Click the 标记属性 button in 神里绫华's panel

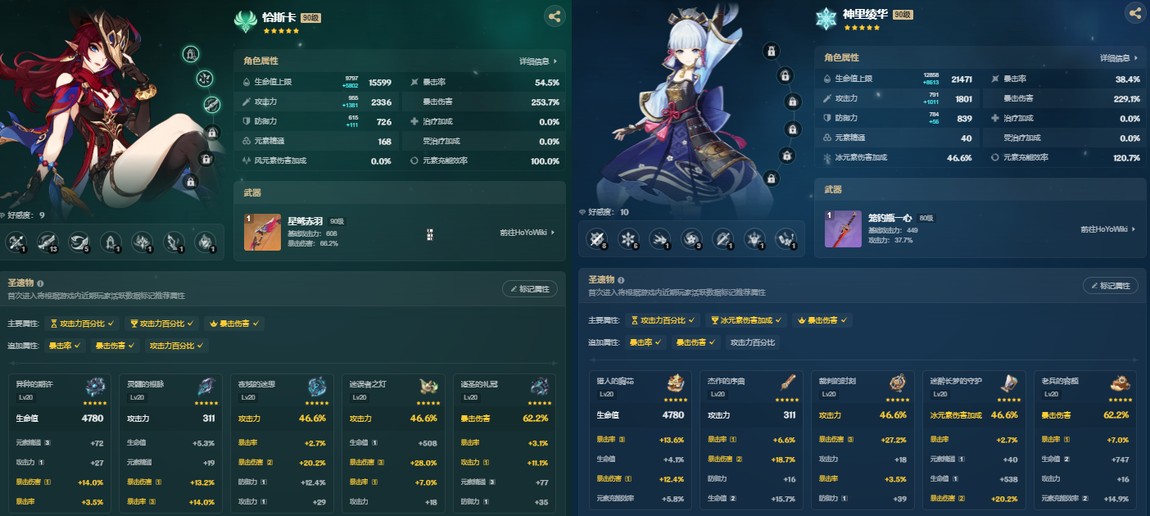[1110, 285]
